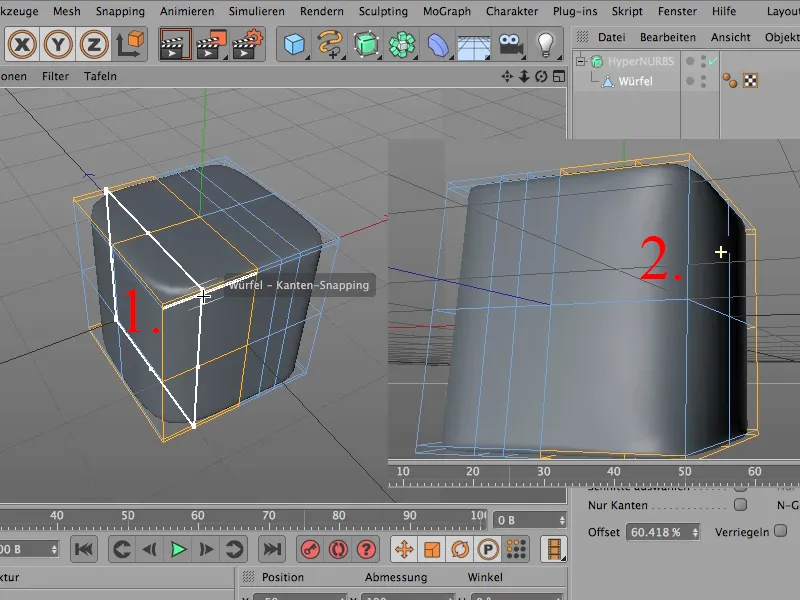Toggle rotation keyframe recording
The height and width of the screenshot is (600, 800).
tap(460, 549)
